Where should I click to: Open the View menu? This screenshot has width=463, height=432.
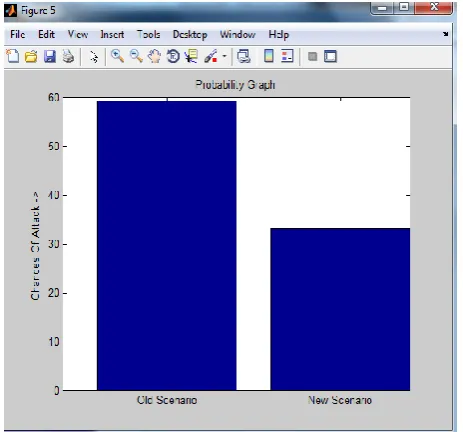click(78, 34)
